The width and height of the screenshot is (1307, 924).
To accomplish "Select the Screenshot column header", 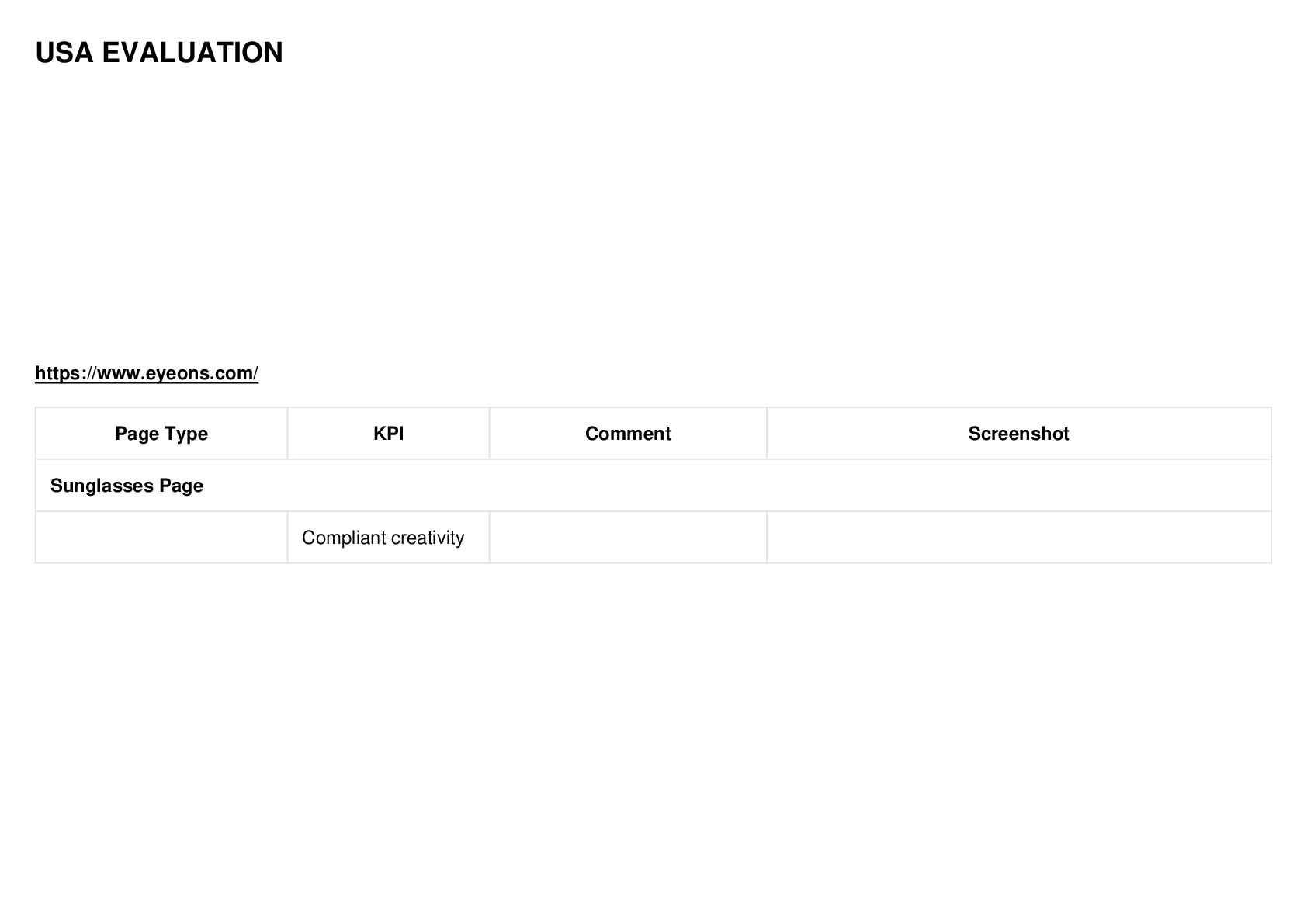I will tap(1018, 434).
